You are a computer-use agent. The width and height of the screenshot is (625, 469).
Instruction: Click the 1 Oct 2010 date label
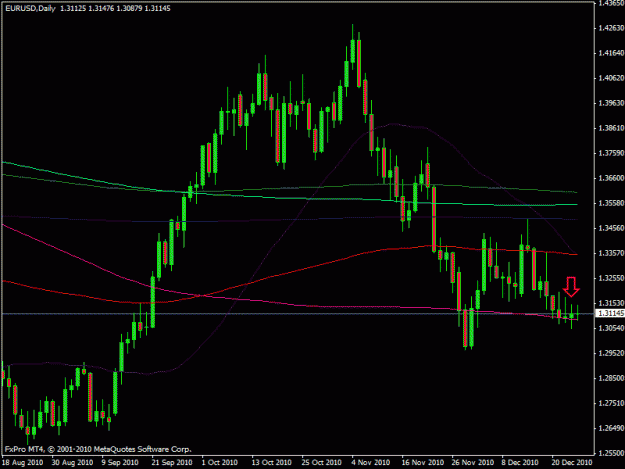pos(220,463)
